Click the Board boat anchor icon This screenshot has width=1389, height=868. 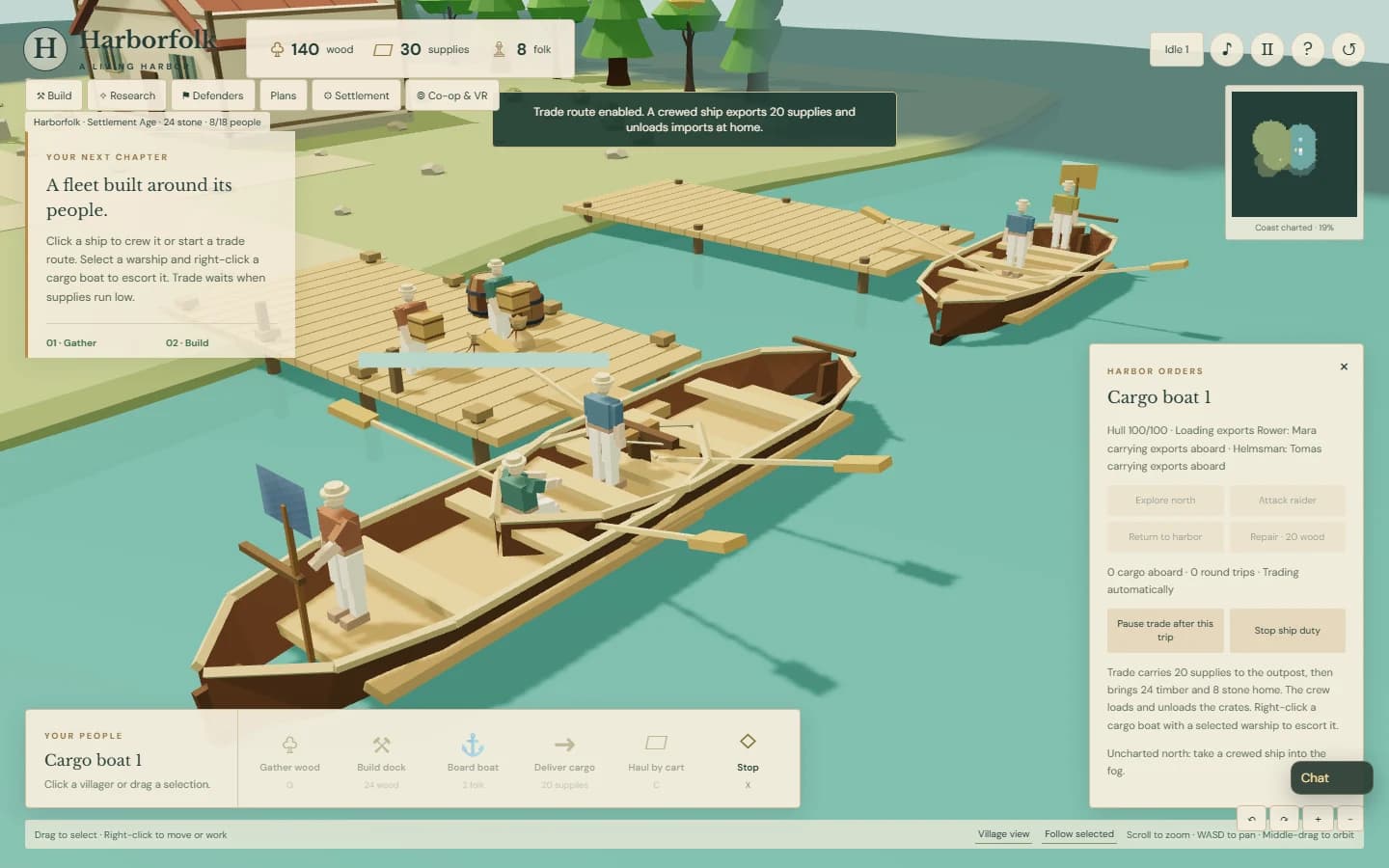(473, 744)
